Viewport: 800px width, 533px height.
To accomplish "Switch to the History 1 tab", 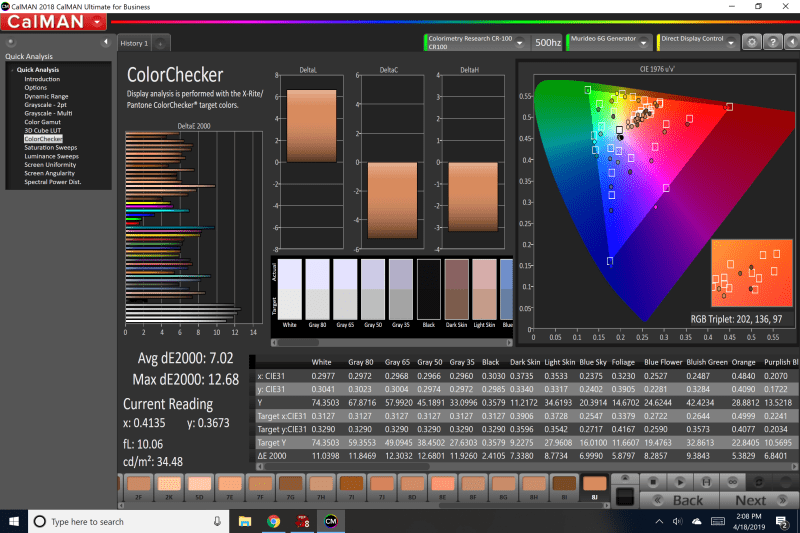I will pos(134,43).
